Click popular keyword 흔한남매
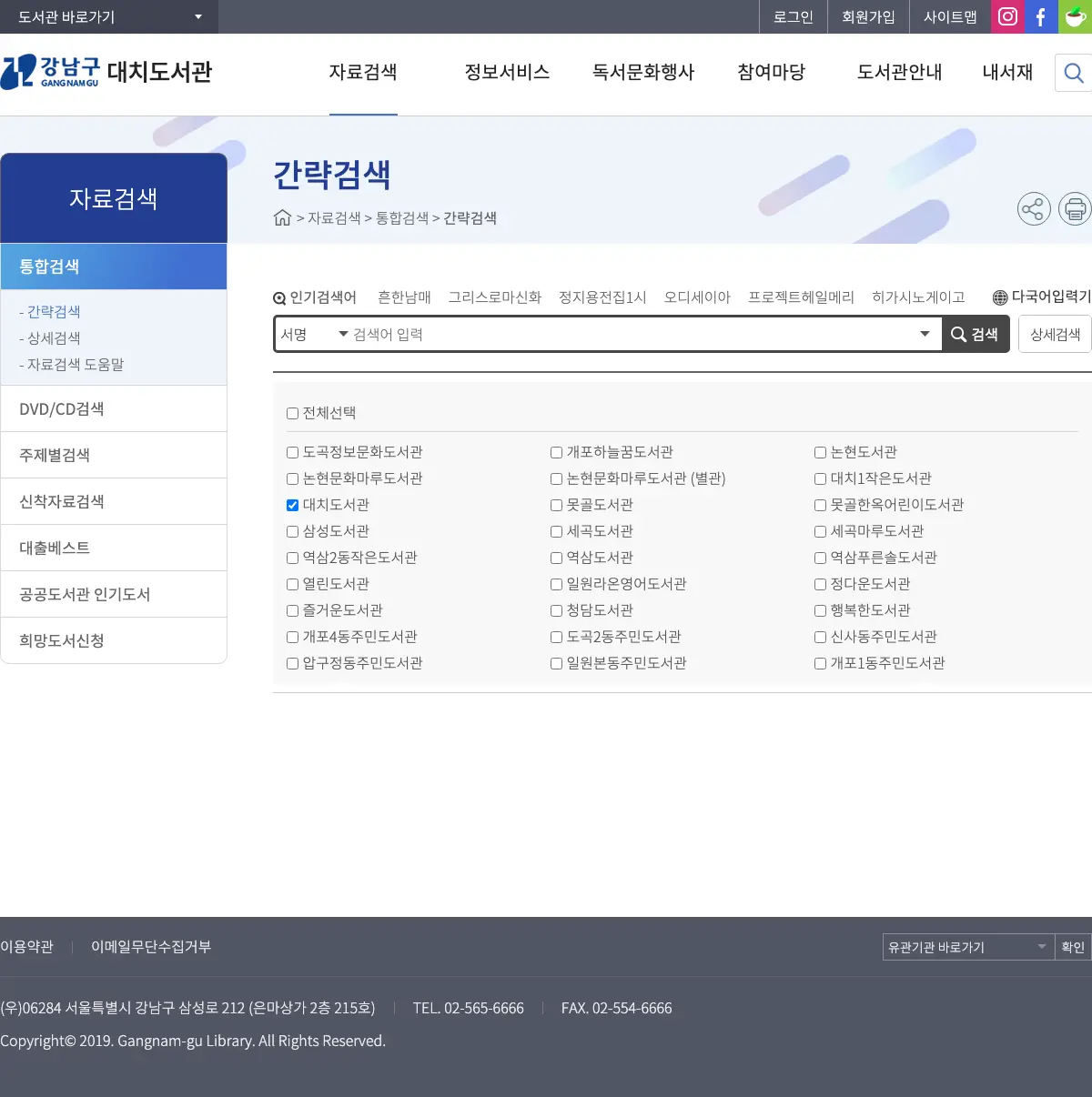This screenshot has height=1097, width=1092. [404, 297]
